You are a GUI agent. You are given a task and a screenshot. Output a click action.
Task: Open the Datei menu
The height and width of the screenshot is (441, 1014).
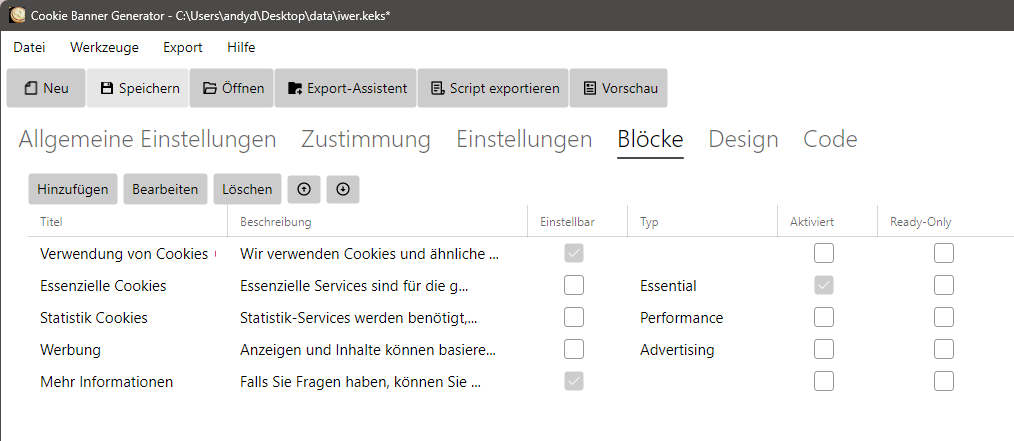tap(30, 47)
